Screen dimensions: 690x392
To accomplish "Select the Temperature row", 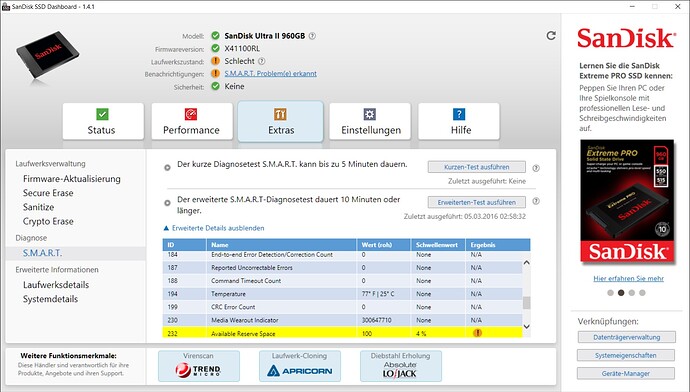I will pos(342,294).
